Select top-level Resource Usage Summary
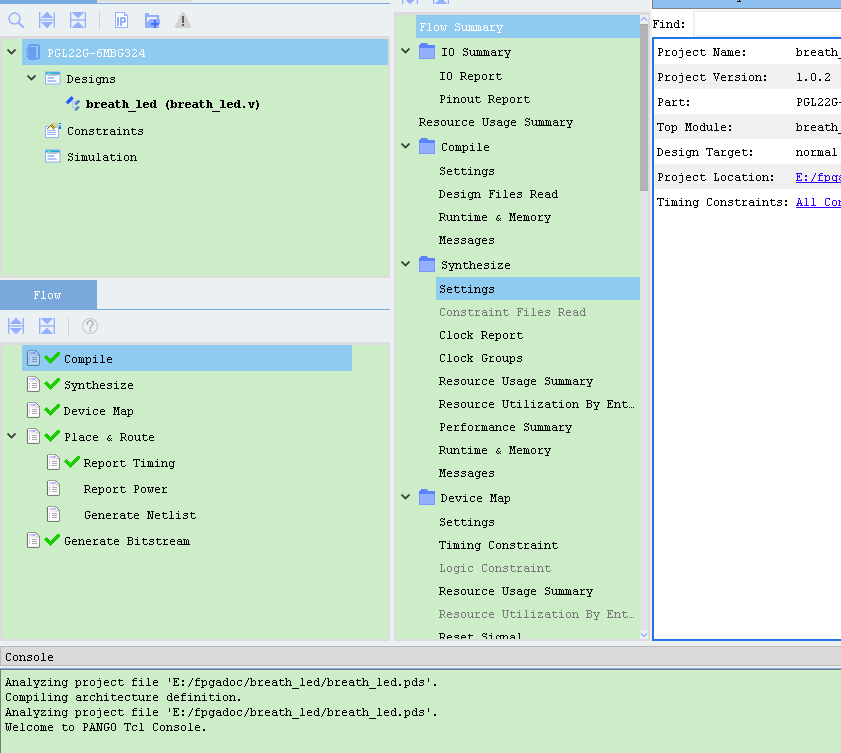841x753 pixels. pyautogui.click(x=496, y=122)
